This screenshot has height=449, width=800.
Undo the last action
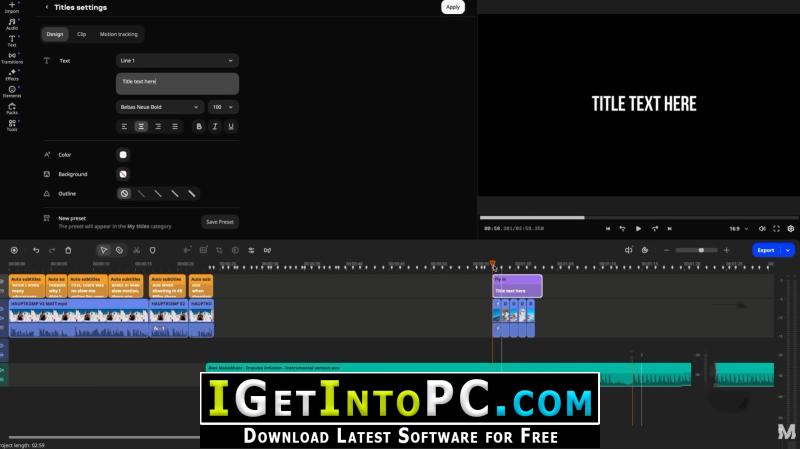[x=36, y=250]
